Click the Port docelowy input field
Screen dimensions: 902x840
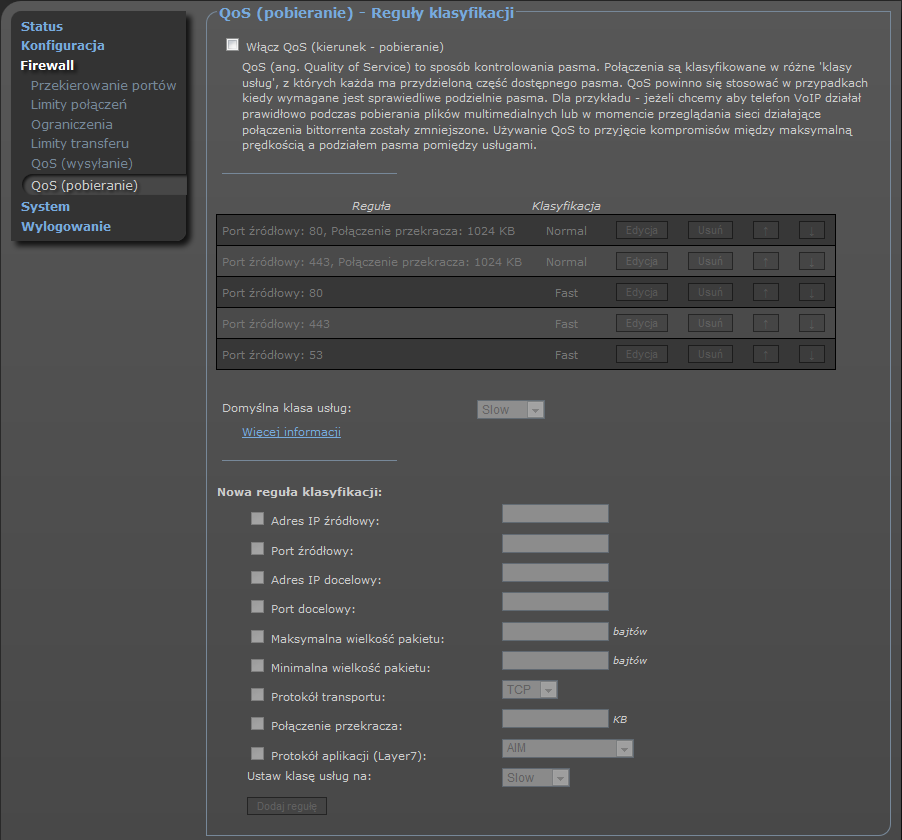pos(555,602)
